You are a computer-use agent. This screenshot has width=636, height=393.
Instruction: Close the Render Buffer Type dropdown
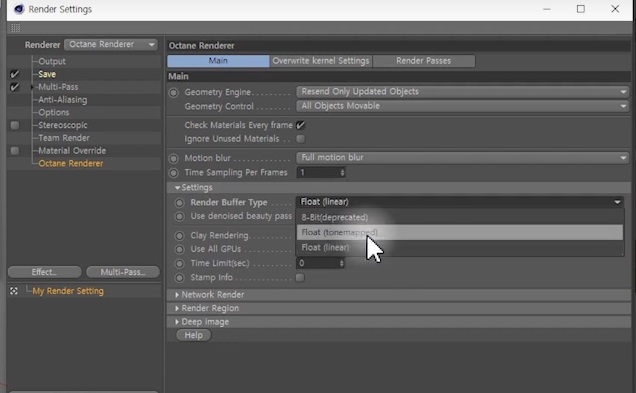pyautogui.click(x=460, y=202)
